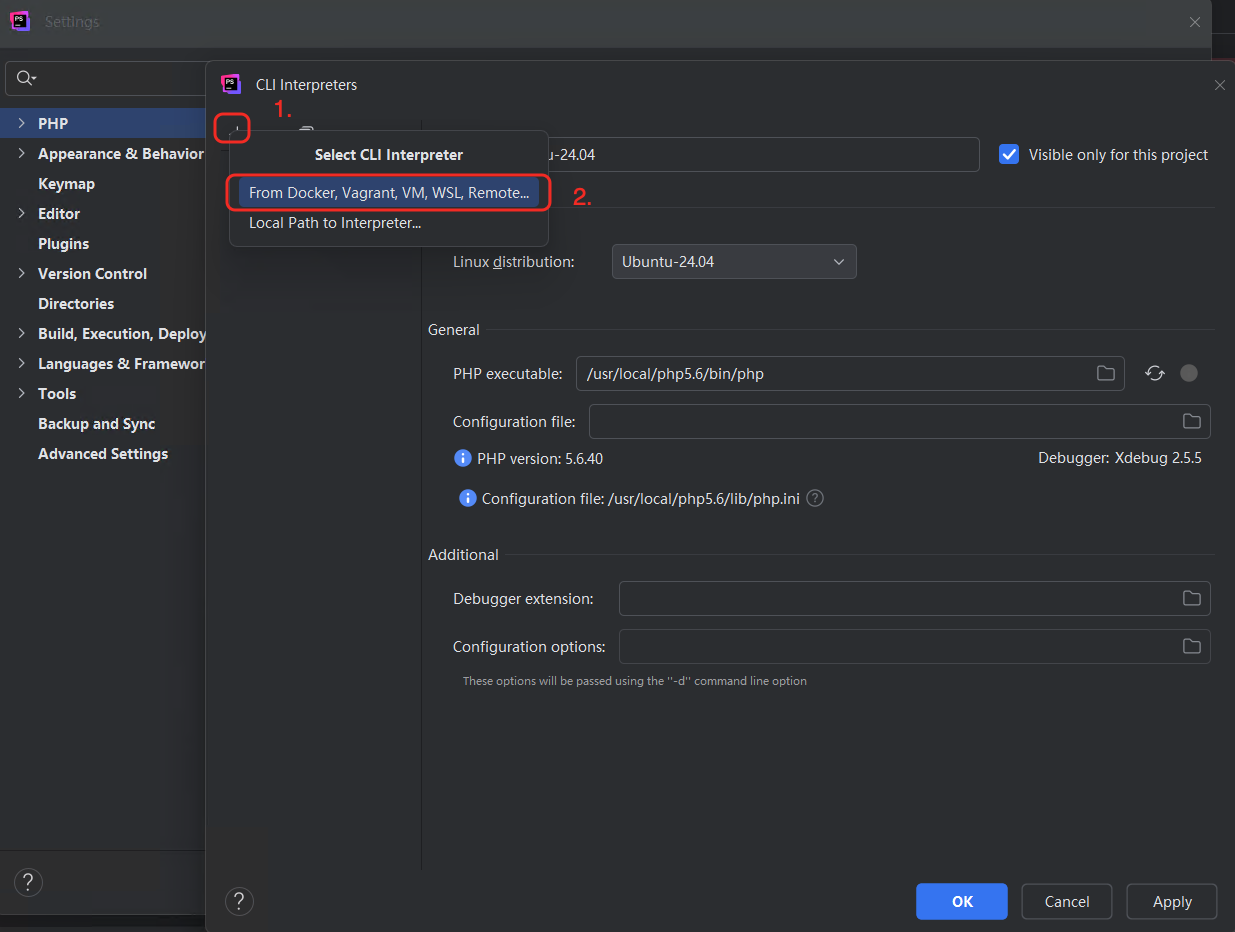Viewport: 1235px width, 932px height.
Task: Expand Build, Execution, Deployment node
Action: [21, 333]
